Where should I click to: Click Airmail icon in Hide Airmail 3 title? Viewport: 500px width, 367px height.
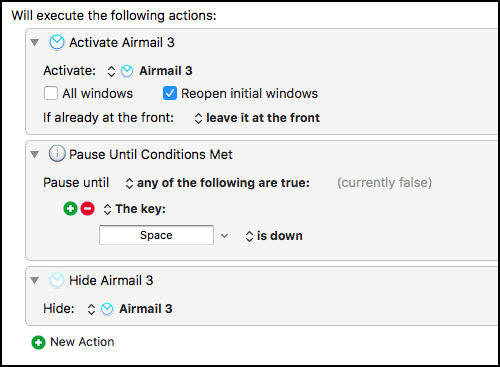coord(57,280)
